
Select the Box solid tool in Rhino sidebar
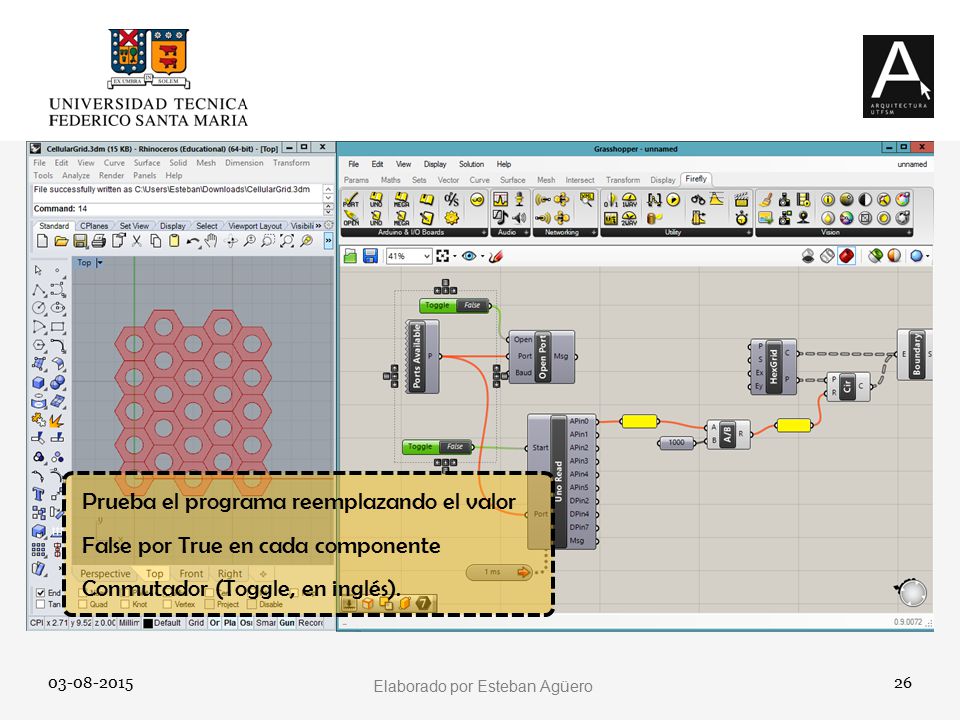point(39,383)
